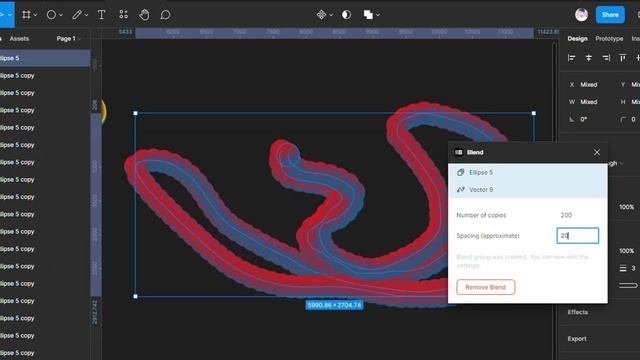Select Vector 9 row in Blend dialog
The width and height of the screenshot is (640, 360).
coord(528,190)
